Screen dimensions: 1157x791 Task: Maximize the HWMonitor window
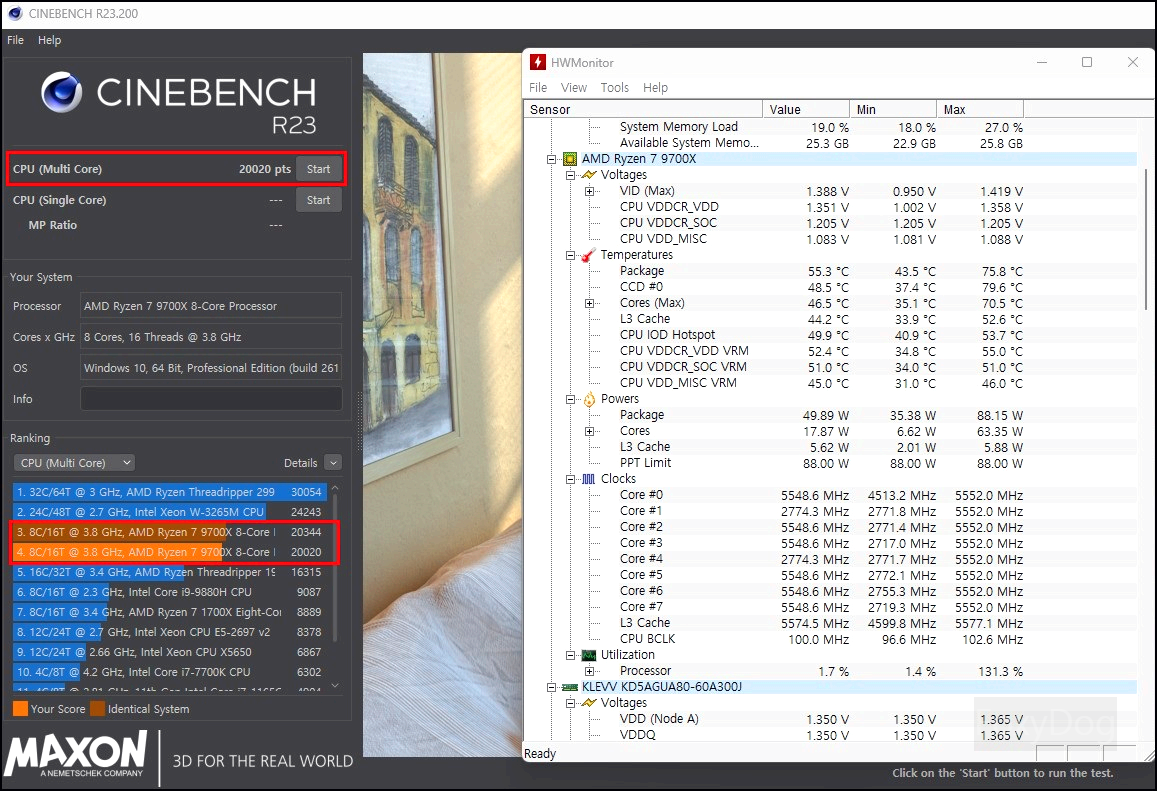[x=1087, y=62]
